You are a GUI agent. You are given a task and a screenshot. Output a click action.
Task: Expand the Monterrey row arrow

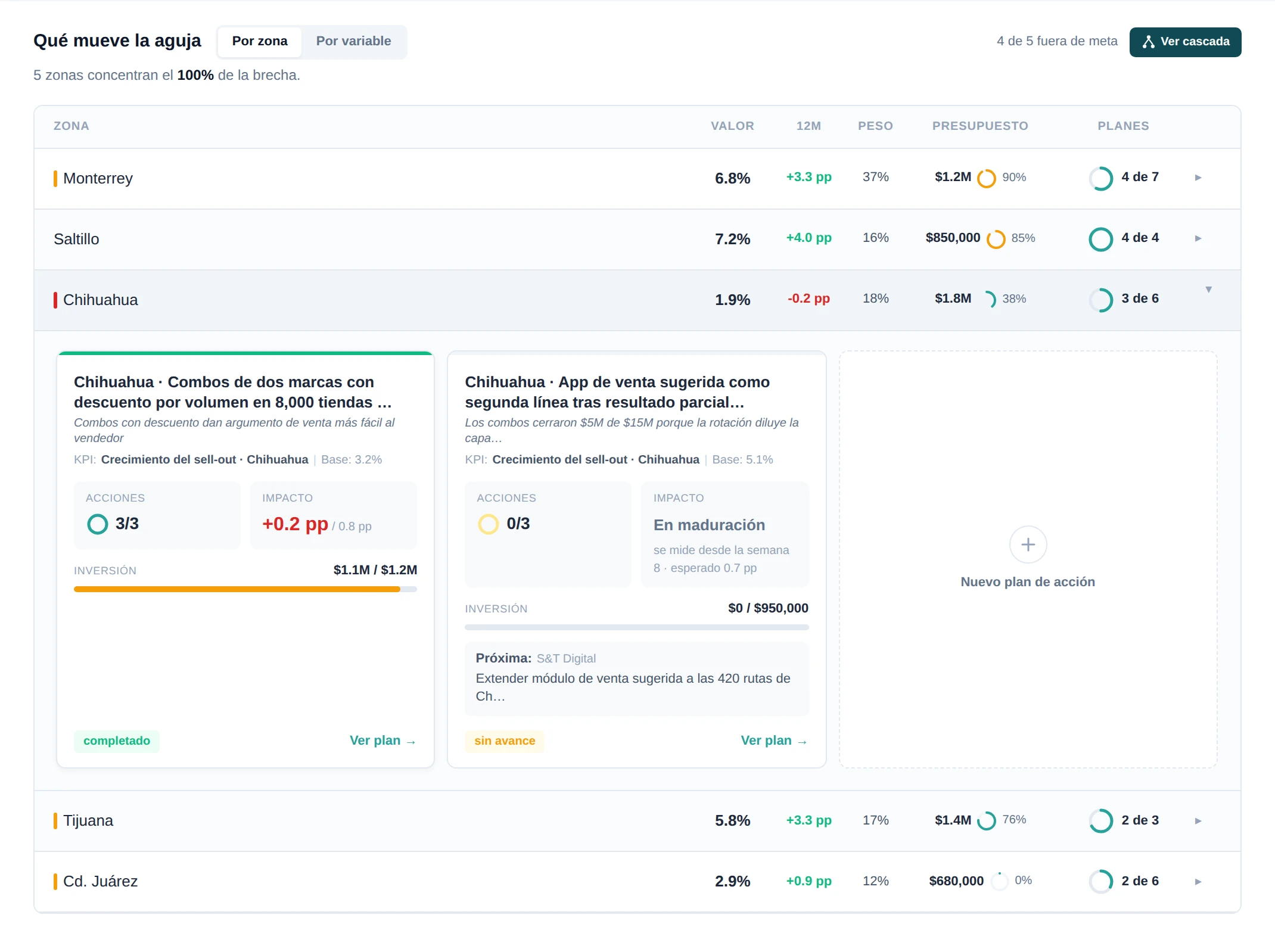pyautogui.click(x=1198, y=178)
